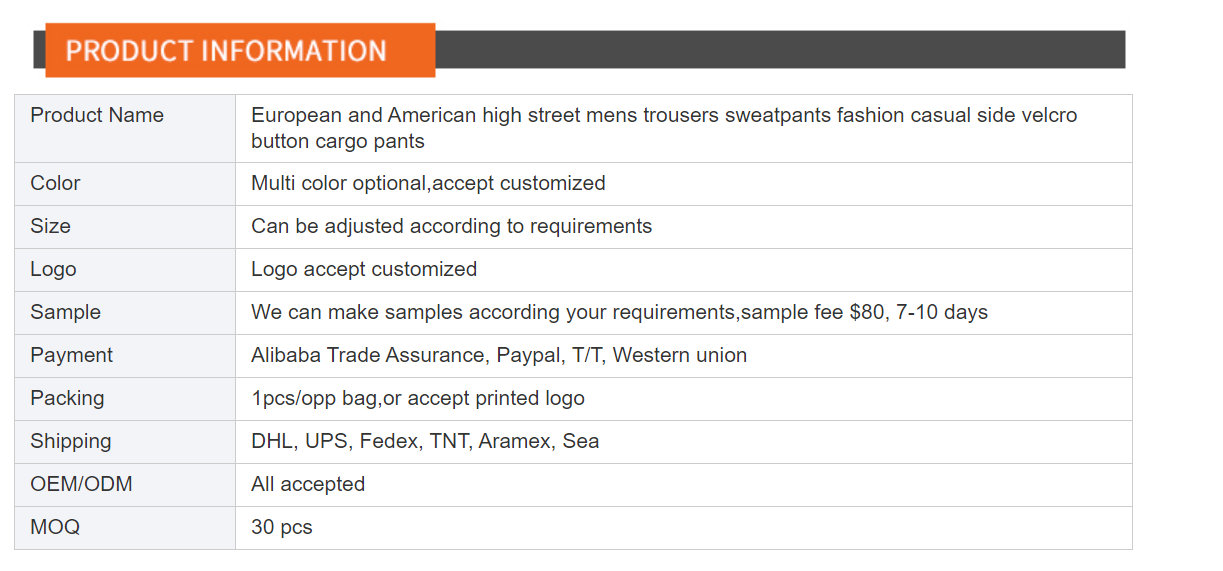Select the Logo row label
The width and height of the screenshot is (1223, 571).
pyautogui.click(x=53, y=269)
